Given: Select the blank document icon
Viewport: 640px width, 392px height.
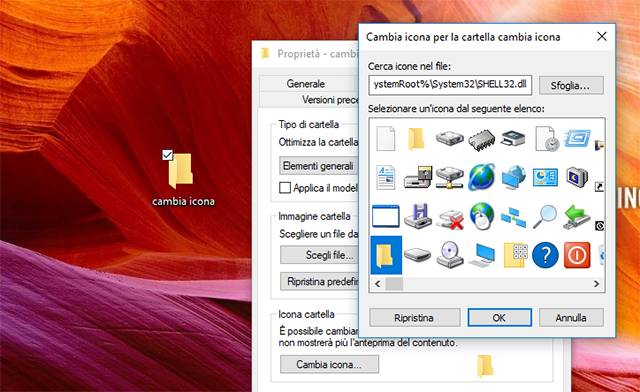Looking at the screenshot, I should click(386, 139).
